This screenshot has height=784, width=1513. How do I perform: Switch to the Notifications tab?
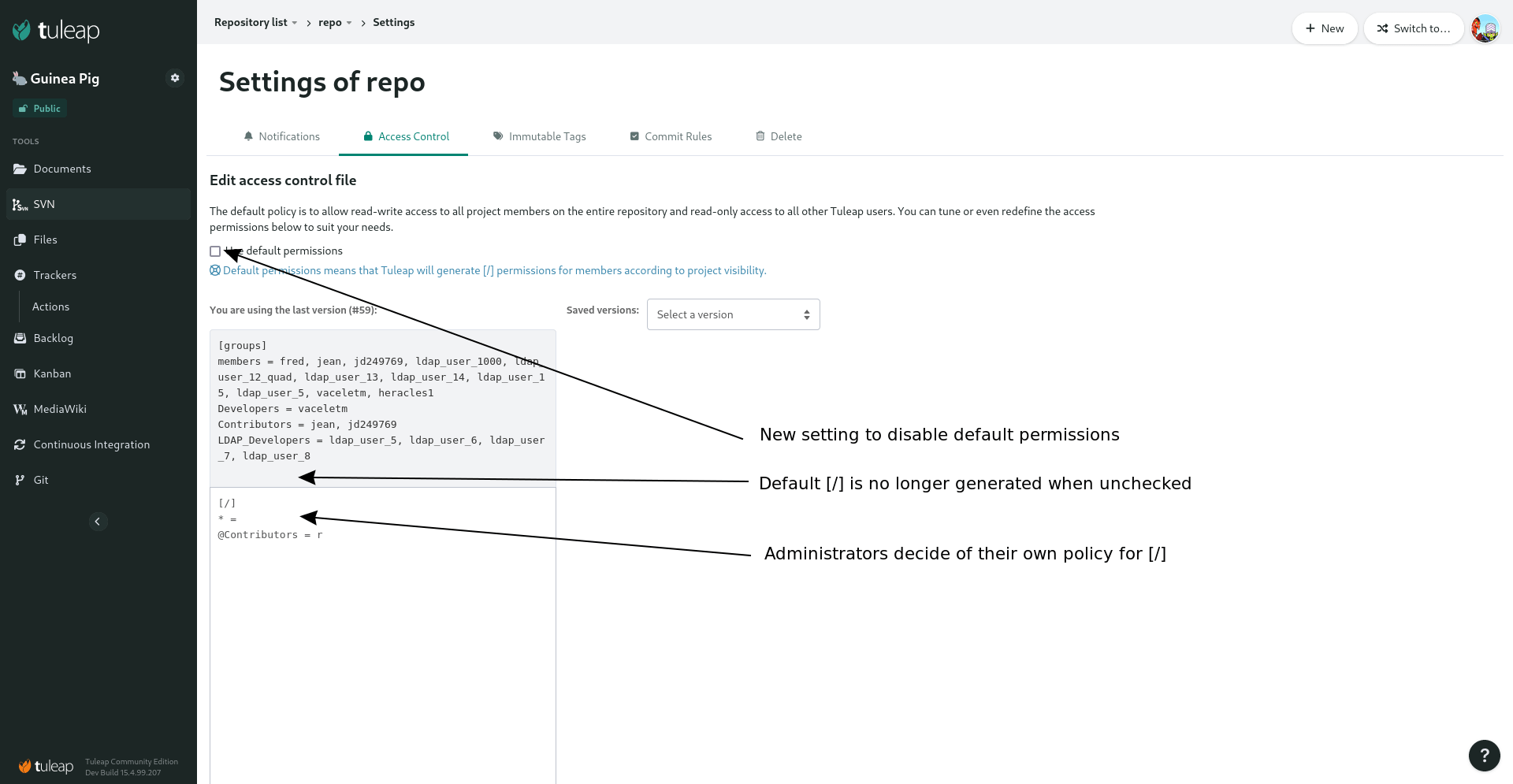(281, 136)
